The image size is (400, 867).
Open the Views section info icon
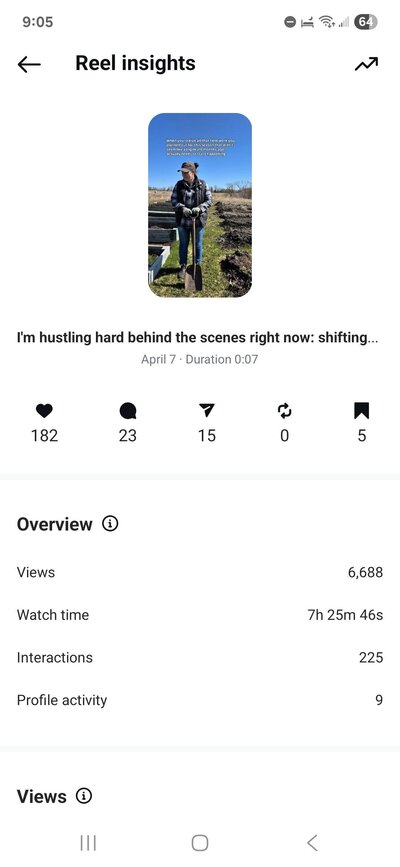click(x=84, y=796)
